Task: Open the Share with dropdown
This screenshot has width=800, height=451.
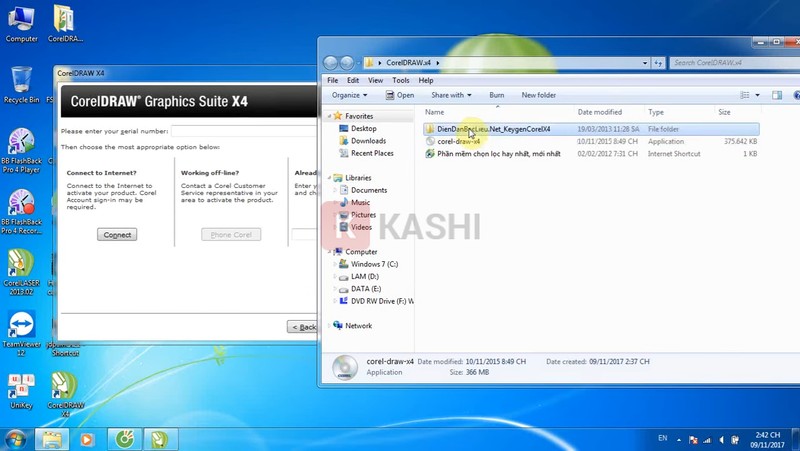Action: [451, 95]
